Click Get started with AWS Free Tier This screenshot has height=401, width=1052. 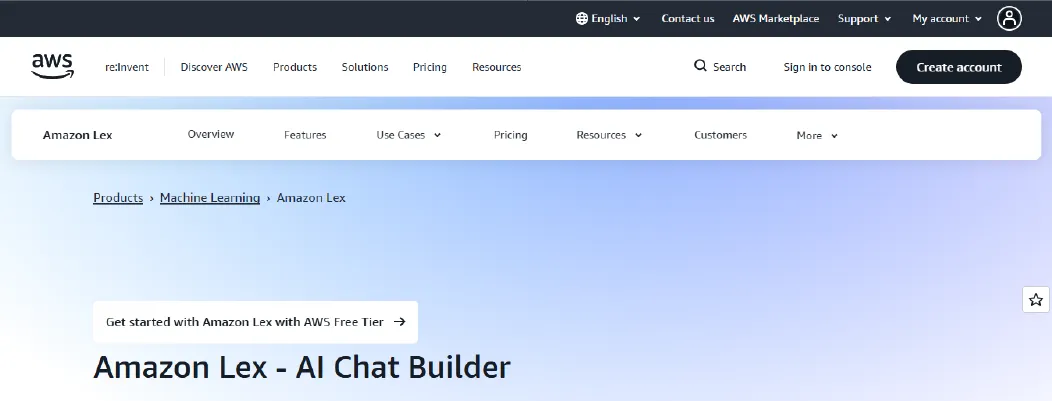coord(256,322)
